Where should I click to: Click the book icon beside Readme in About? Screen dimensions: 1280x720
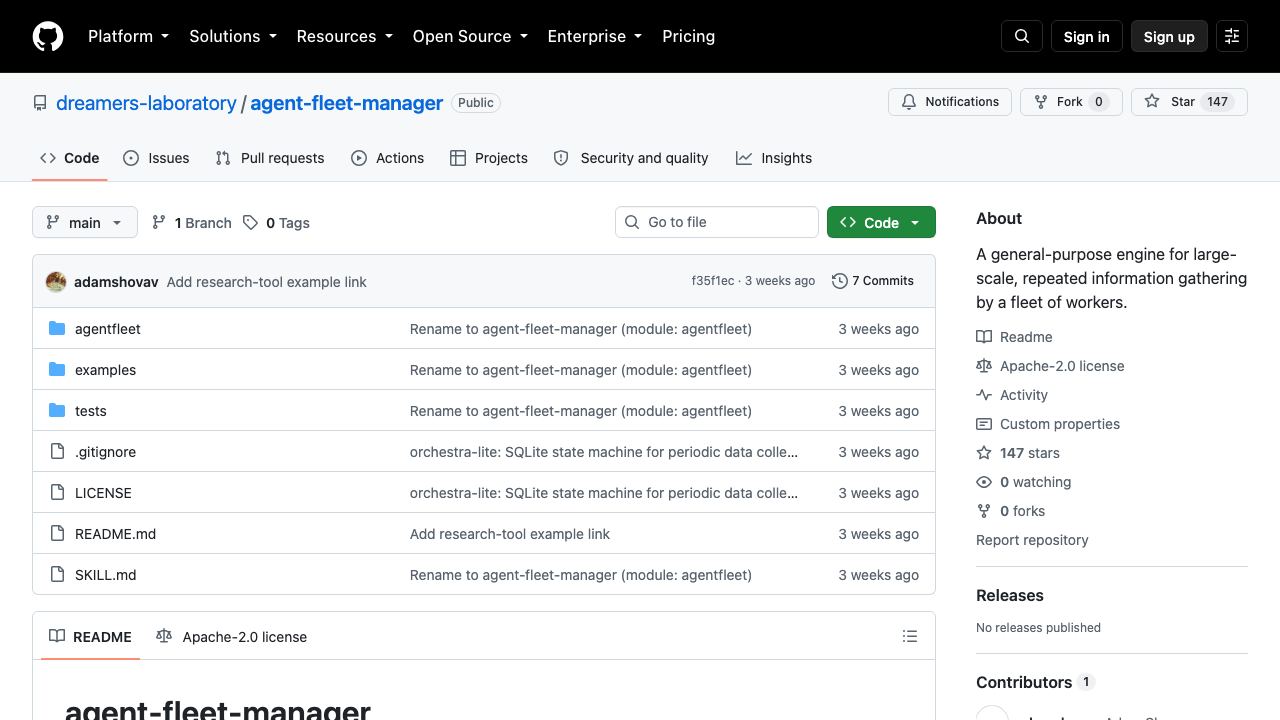(984, 337)
